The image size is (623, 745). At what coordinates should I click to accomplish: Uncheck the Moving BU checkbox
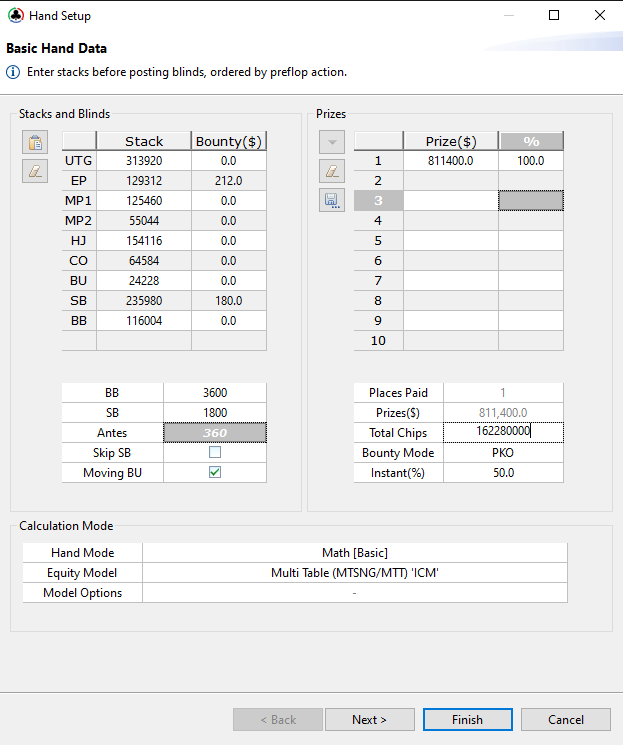(215, 472)
